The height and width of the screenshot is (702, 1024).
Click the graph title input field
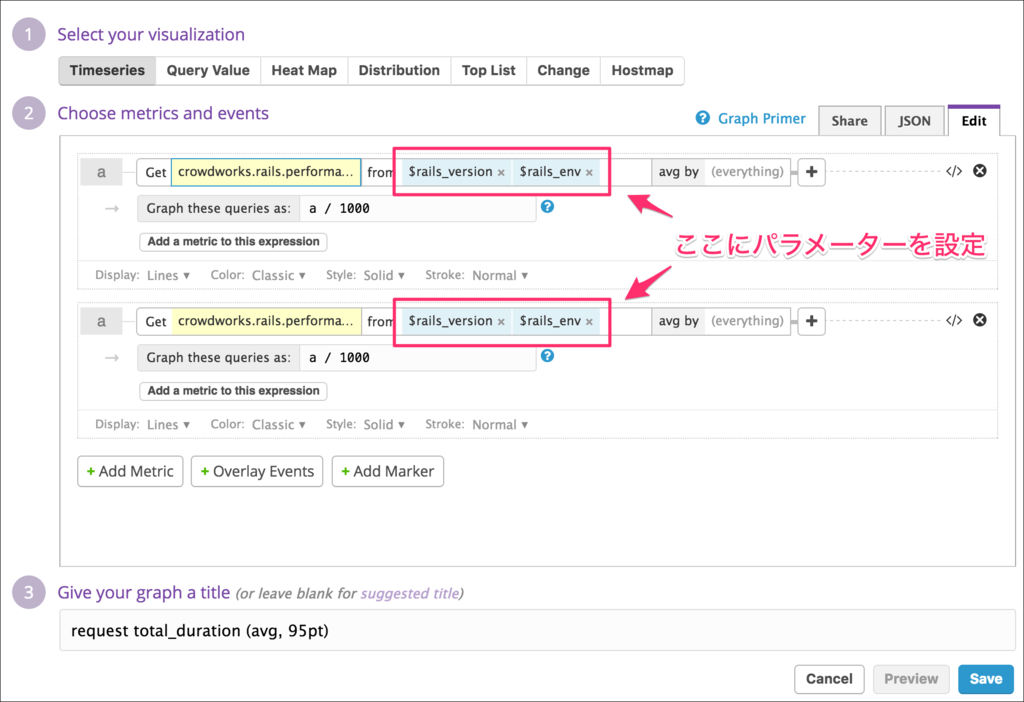point(537,631)
